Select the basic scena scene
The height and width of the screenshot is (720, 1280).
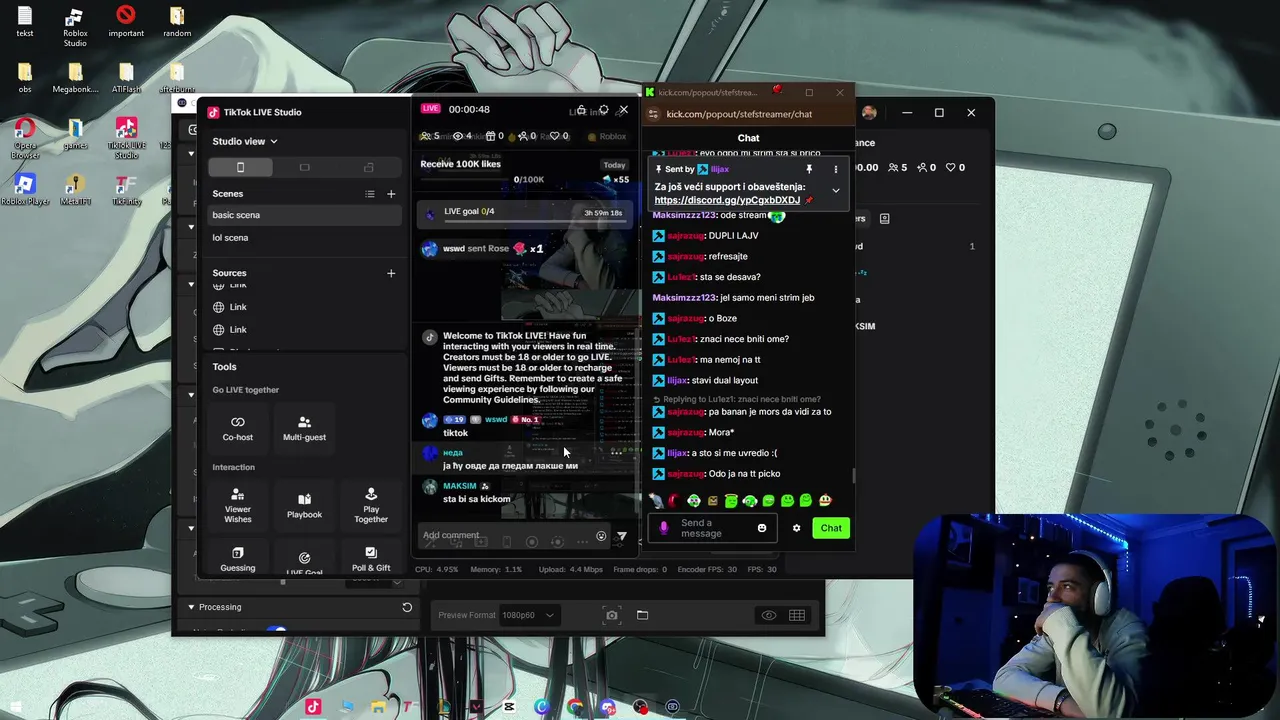pyautogui.click(x=305, y=215)
